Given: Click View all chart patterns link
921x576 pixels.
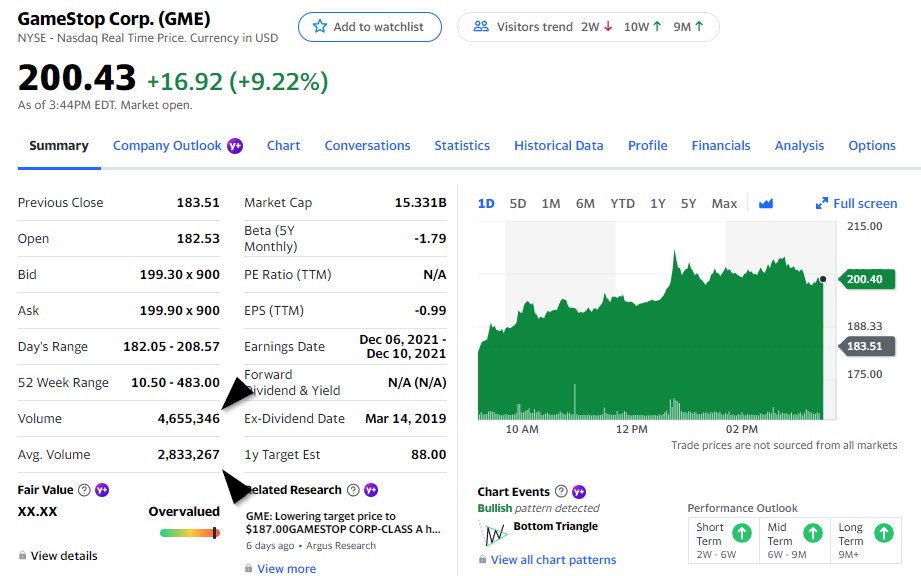Looking at the screenshot, I should coord(554,560).
